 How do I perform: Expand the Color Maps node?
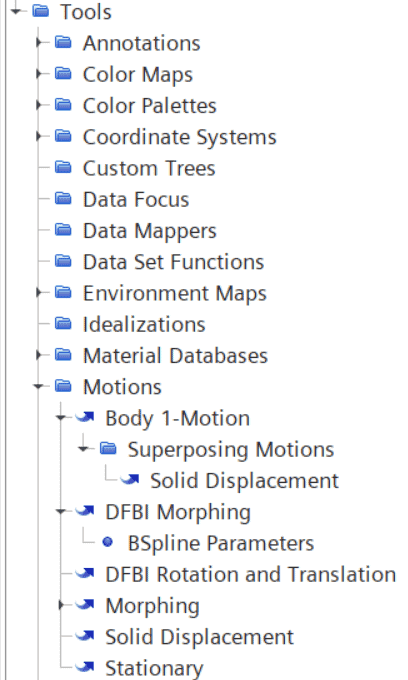coord(39,74)
